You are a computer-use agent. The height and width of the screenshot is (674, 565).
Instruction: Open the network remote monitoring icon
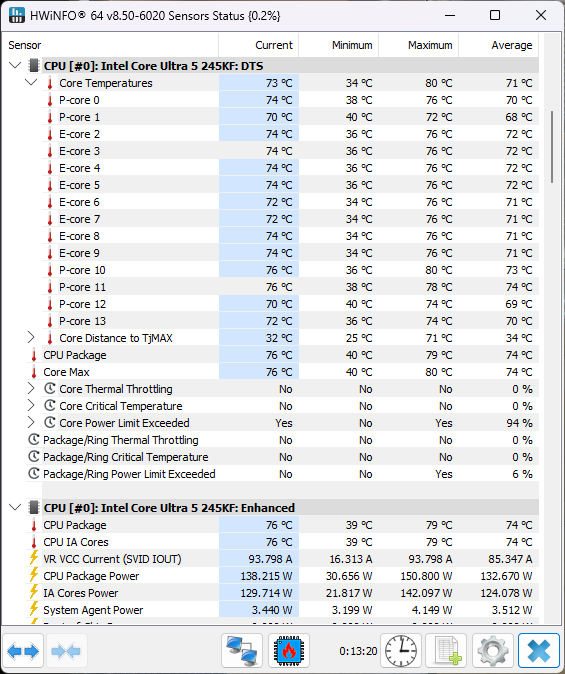coord(242,651)
